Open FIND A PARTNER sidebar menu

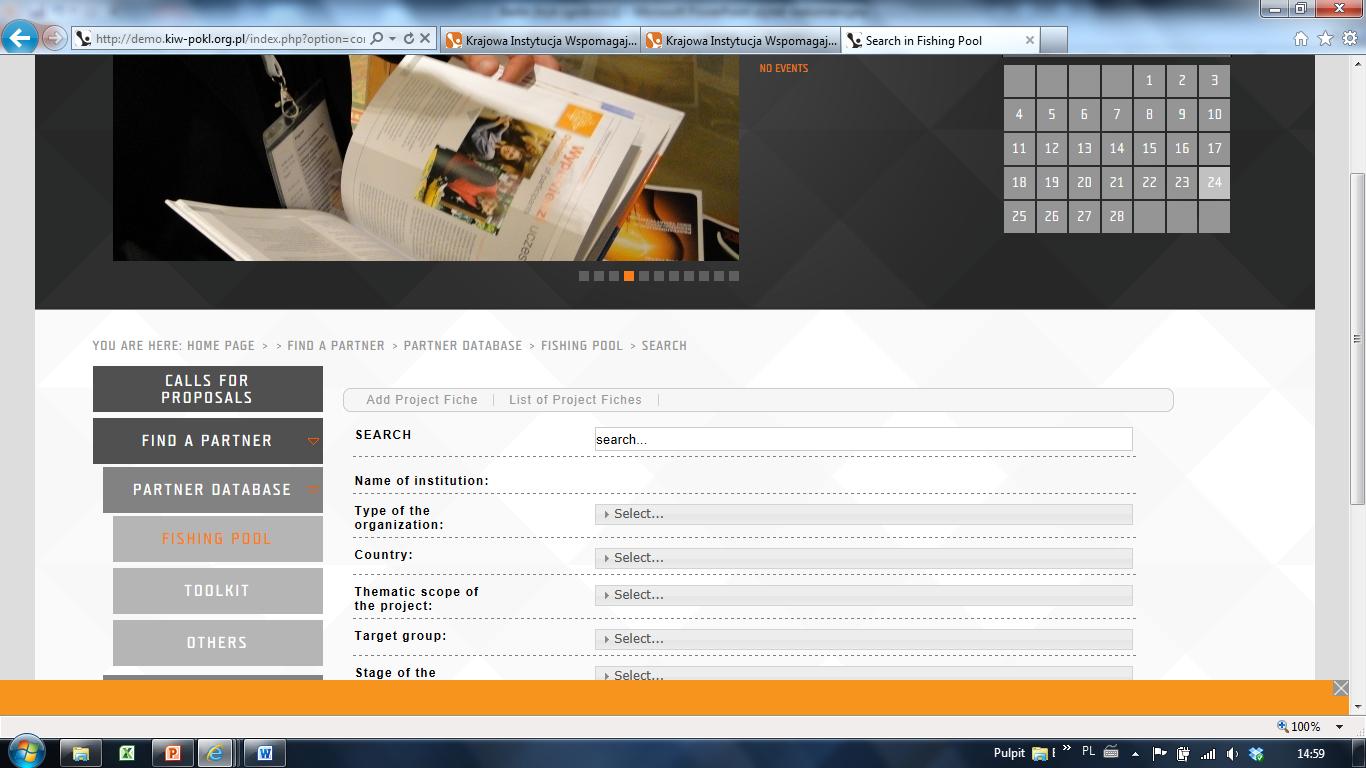click(208, 441)
